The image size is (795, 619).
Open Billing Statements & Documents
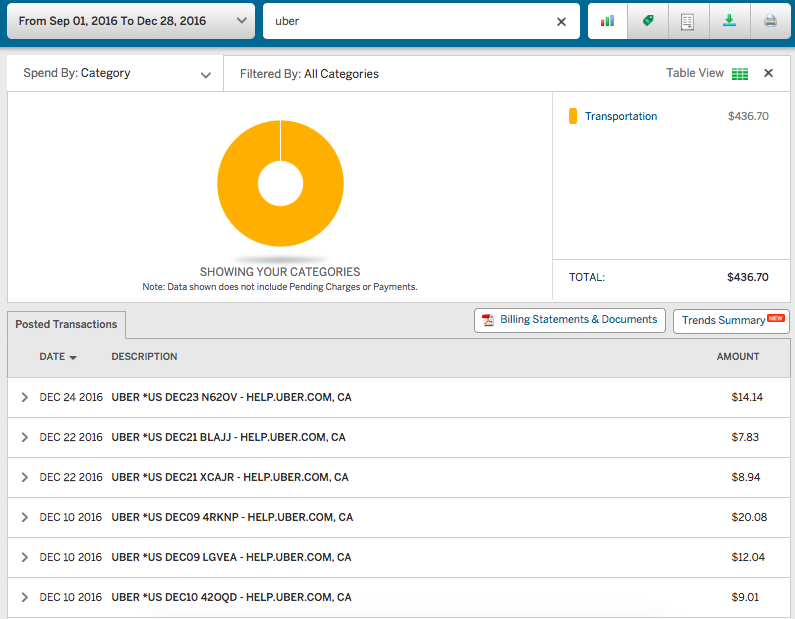click(x=569, y=320)
